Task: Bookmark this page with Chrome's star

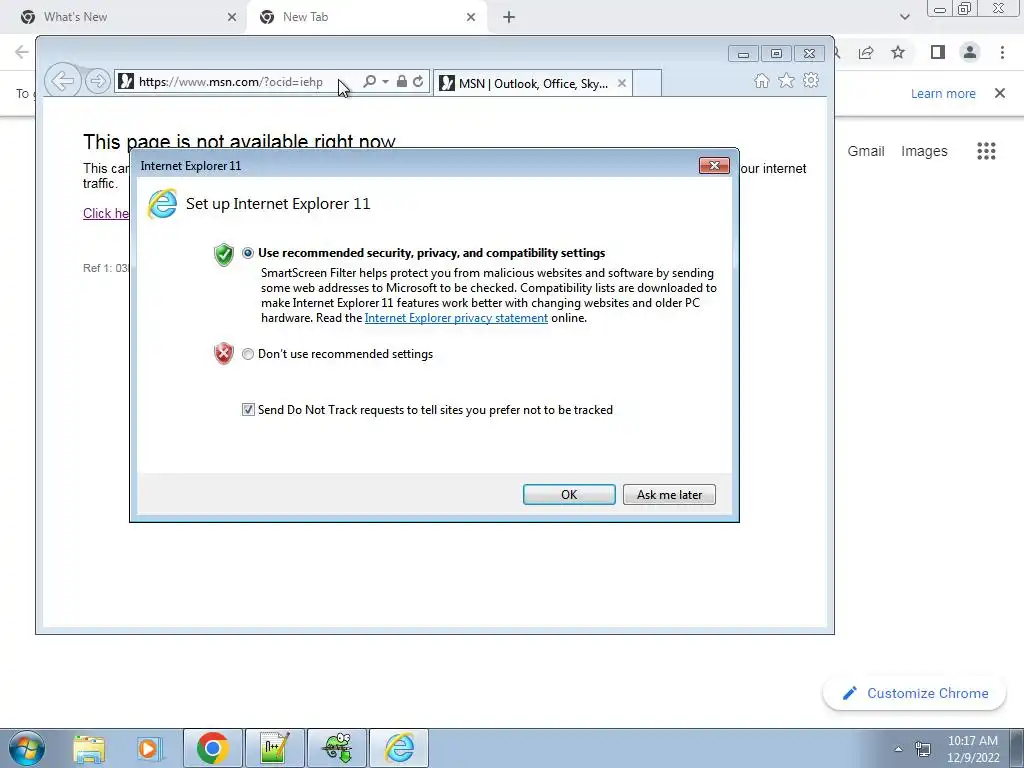Action: (x=898, y=52)
